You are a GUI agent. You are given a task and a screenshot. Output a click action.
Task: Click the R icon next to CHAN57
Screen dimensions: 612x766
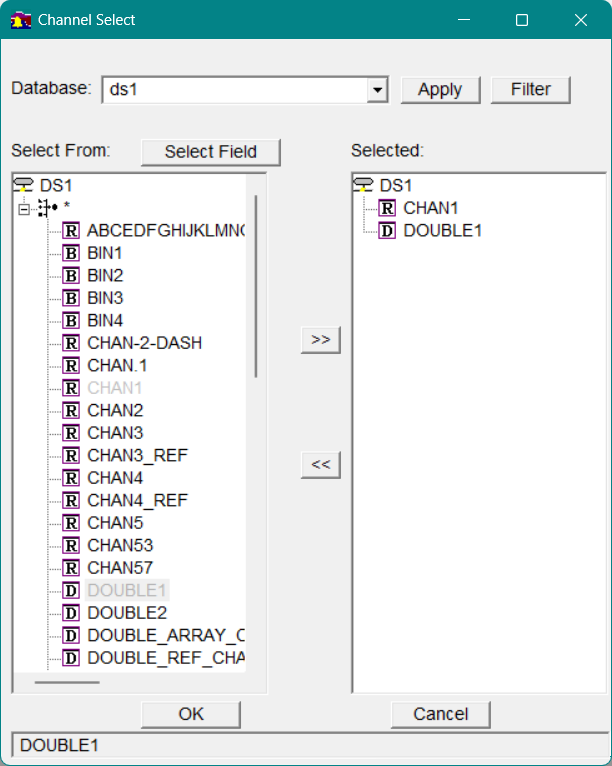pyautogui.click(x=72, y=568)
